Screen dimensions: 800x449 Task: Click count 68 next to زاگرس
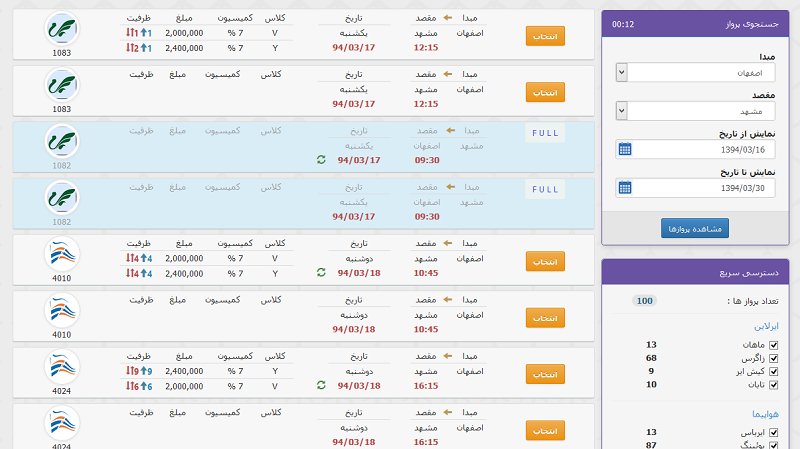coord(651,358)
